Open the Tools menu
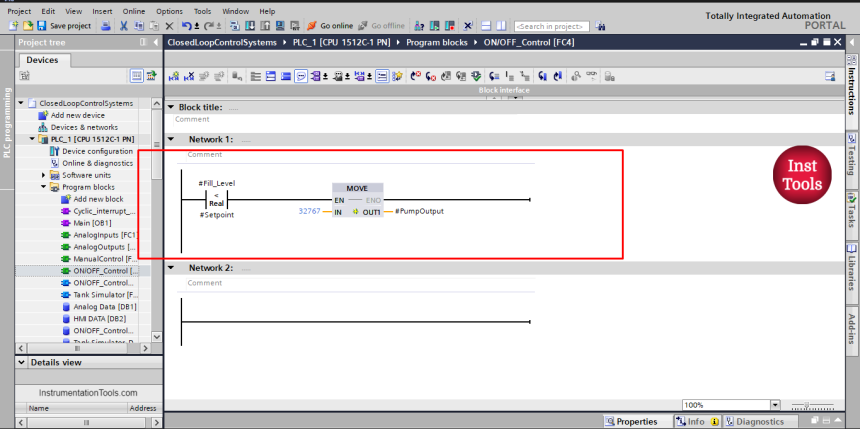This screenshot has height=429, width=860. pos(202,11)
